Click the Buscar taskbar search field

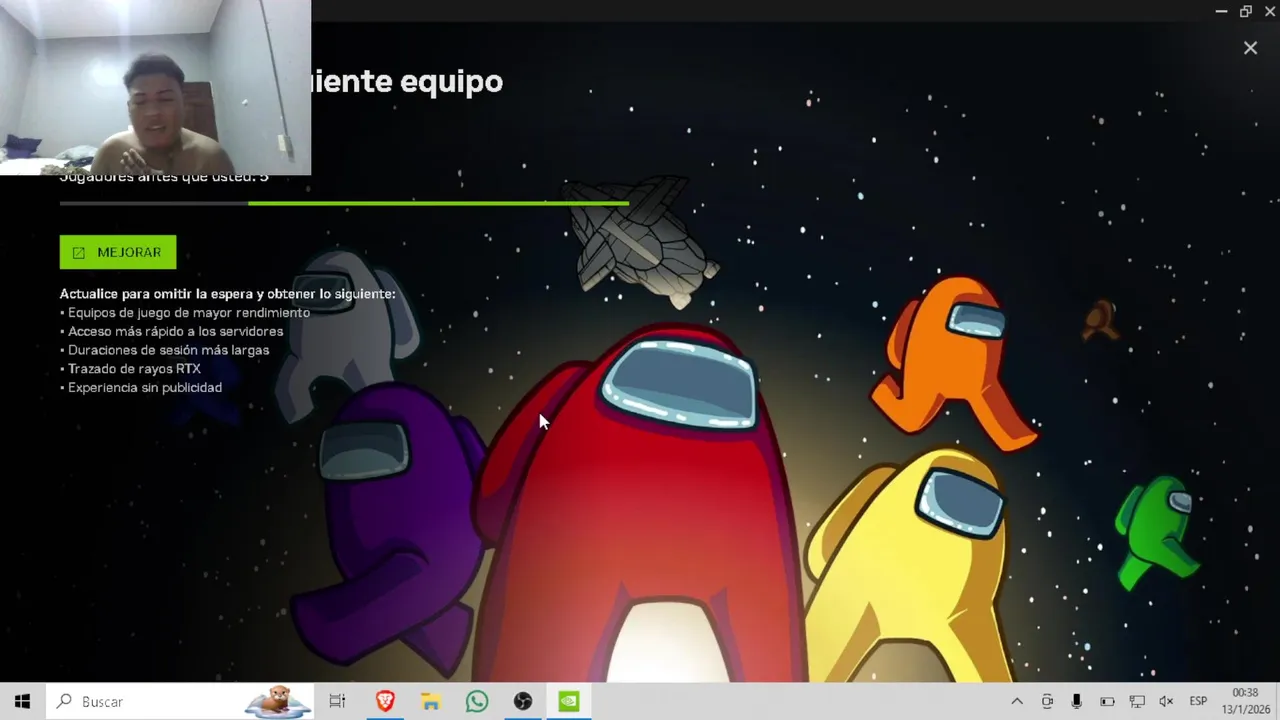click(x=180, y=701)
